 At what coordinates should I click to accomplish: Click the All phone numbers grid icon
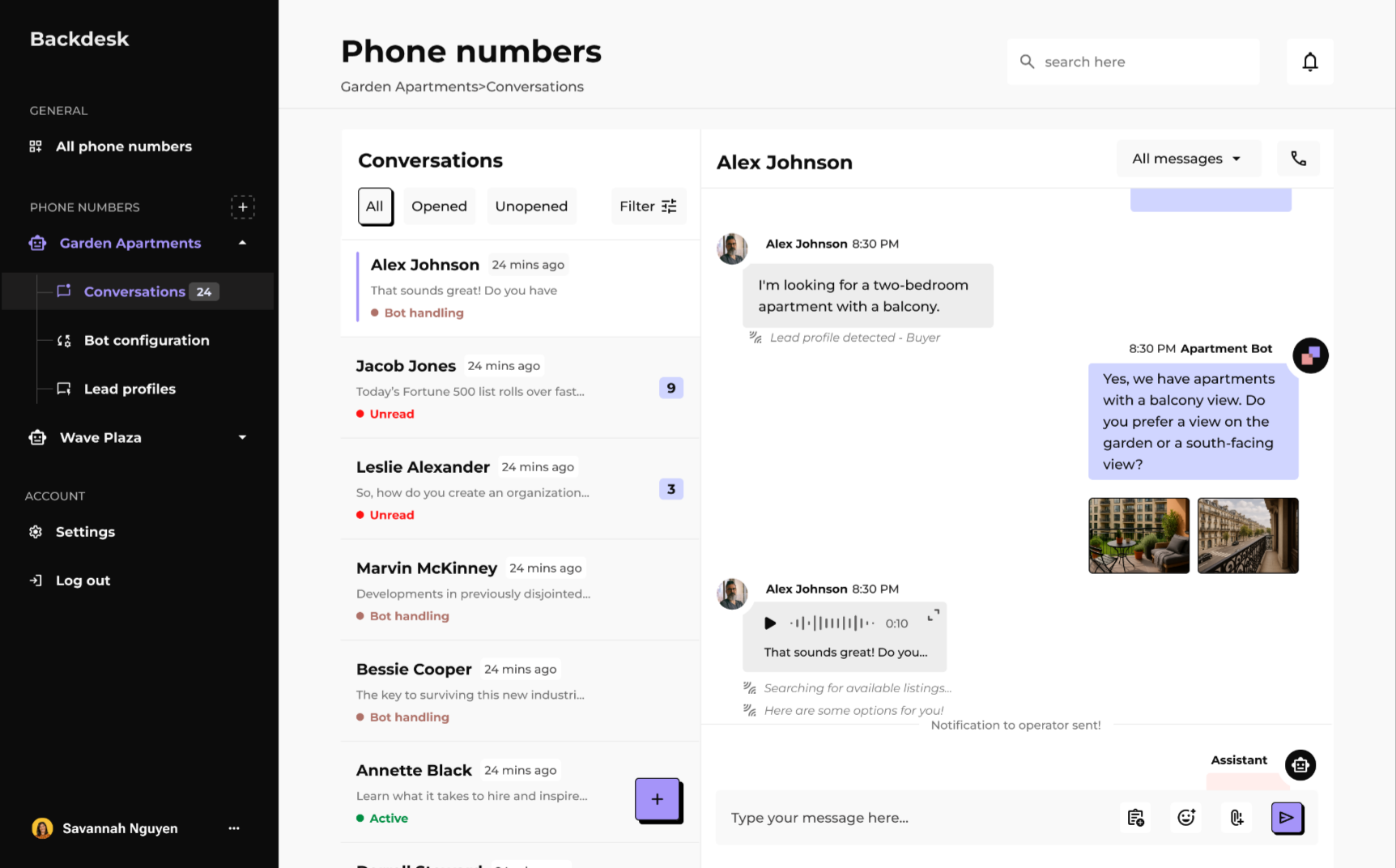pyautogui.click(x=36, y=147)
